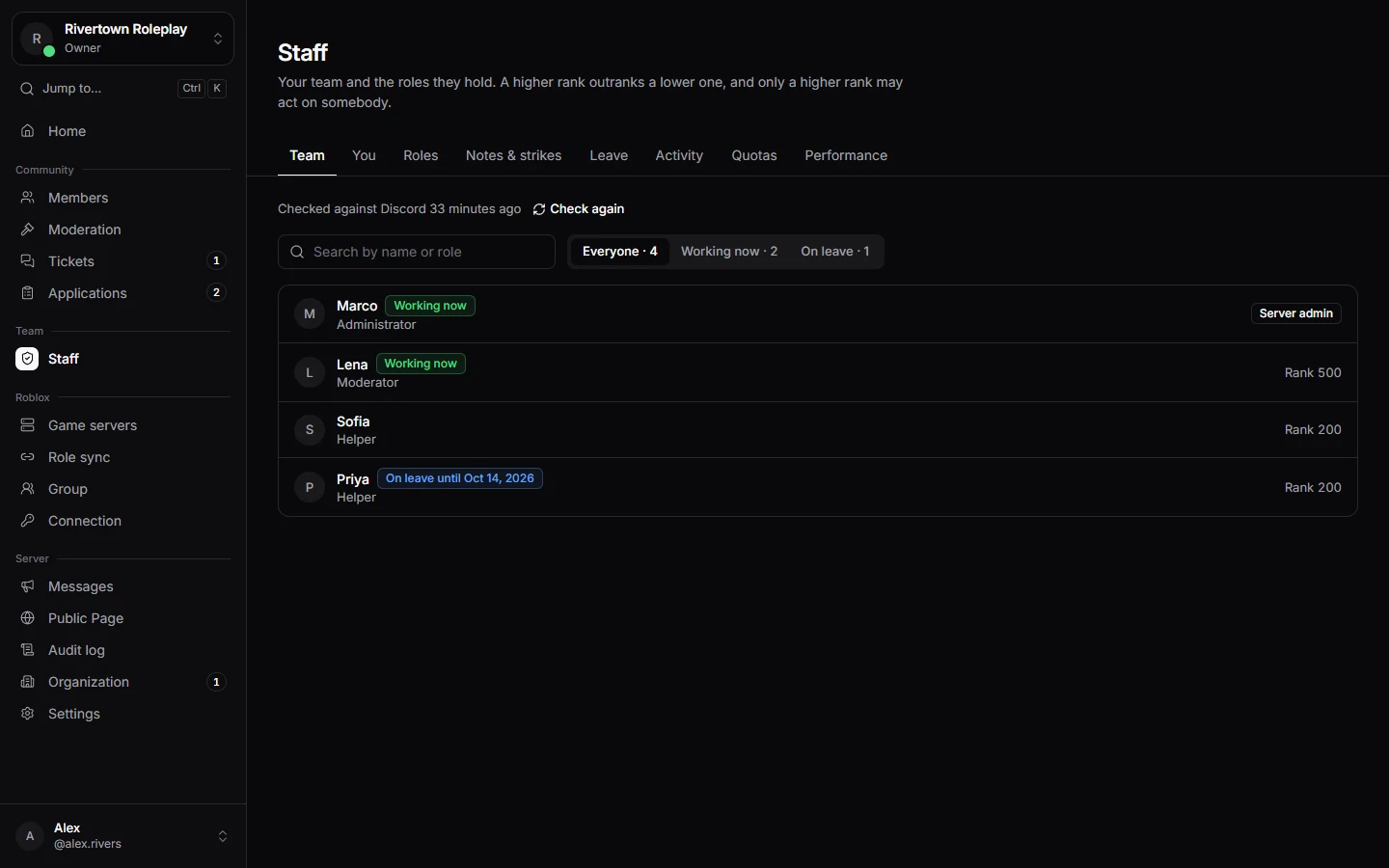Screen dimensions: 1389x868
Task: Open the Settings gear icon
Action: tap(28, 714)
